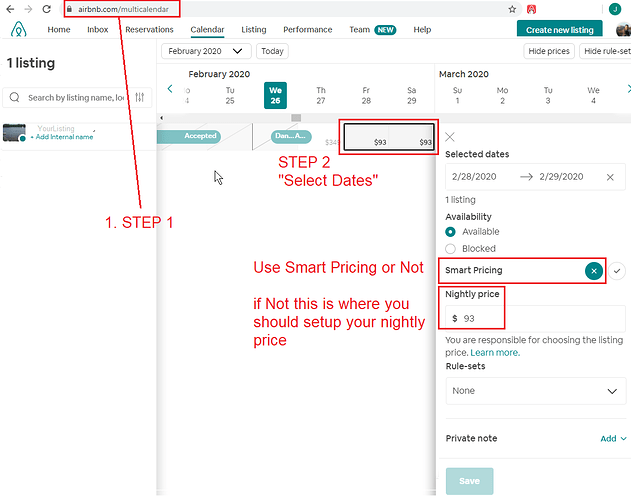Expand the Rule-sets None dropdown
Viewport: 631px width, 500px height.
click(x=536, y=391)
